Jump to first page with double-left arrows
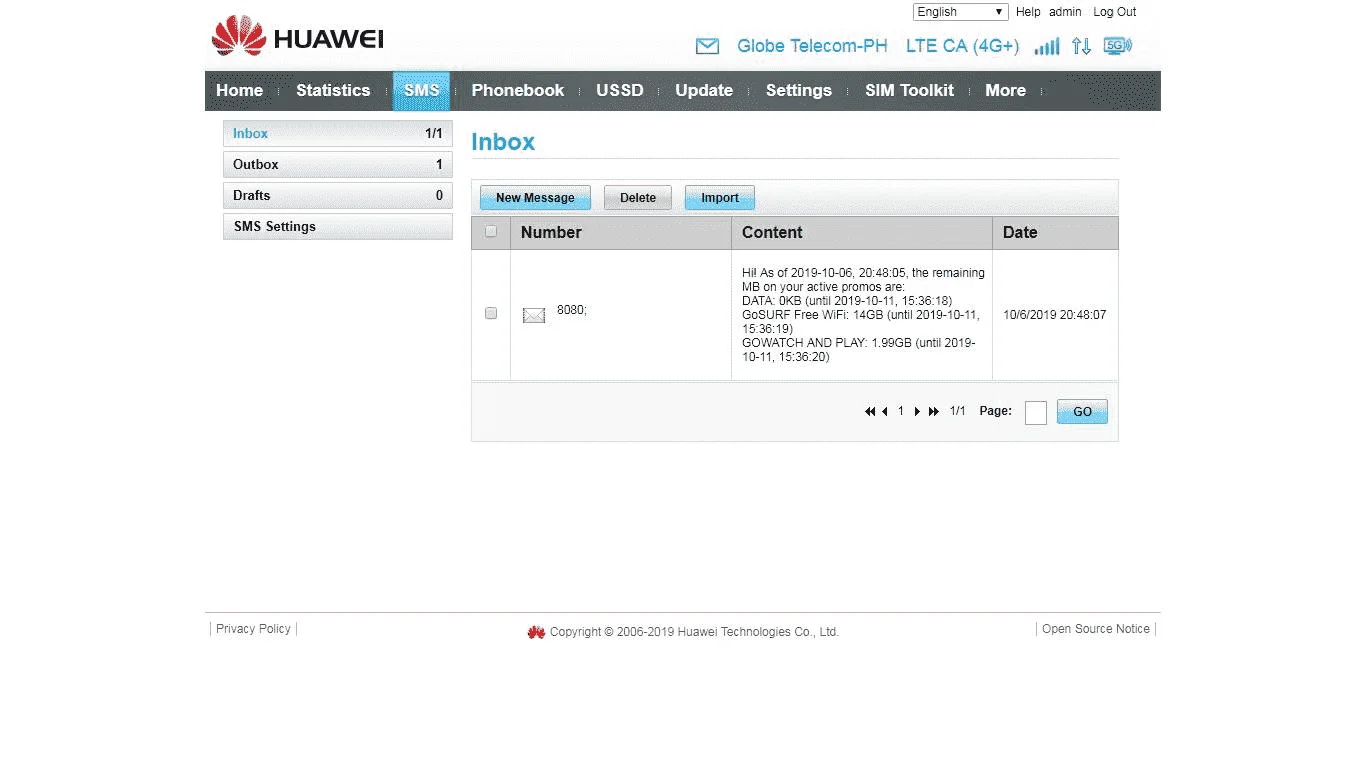This screenshot has width=1366, height=768. (x=870, y=411)
